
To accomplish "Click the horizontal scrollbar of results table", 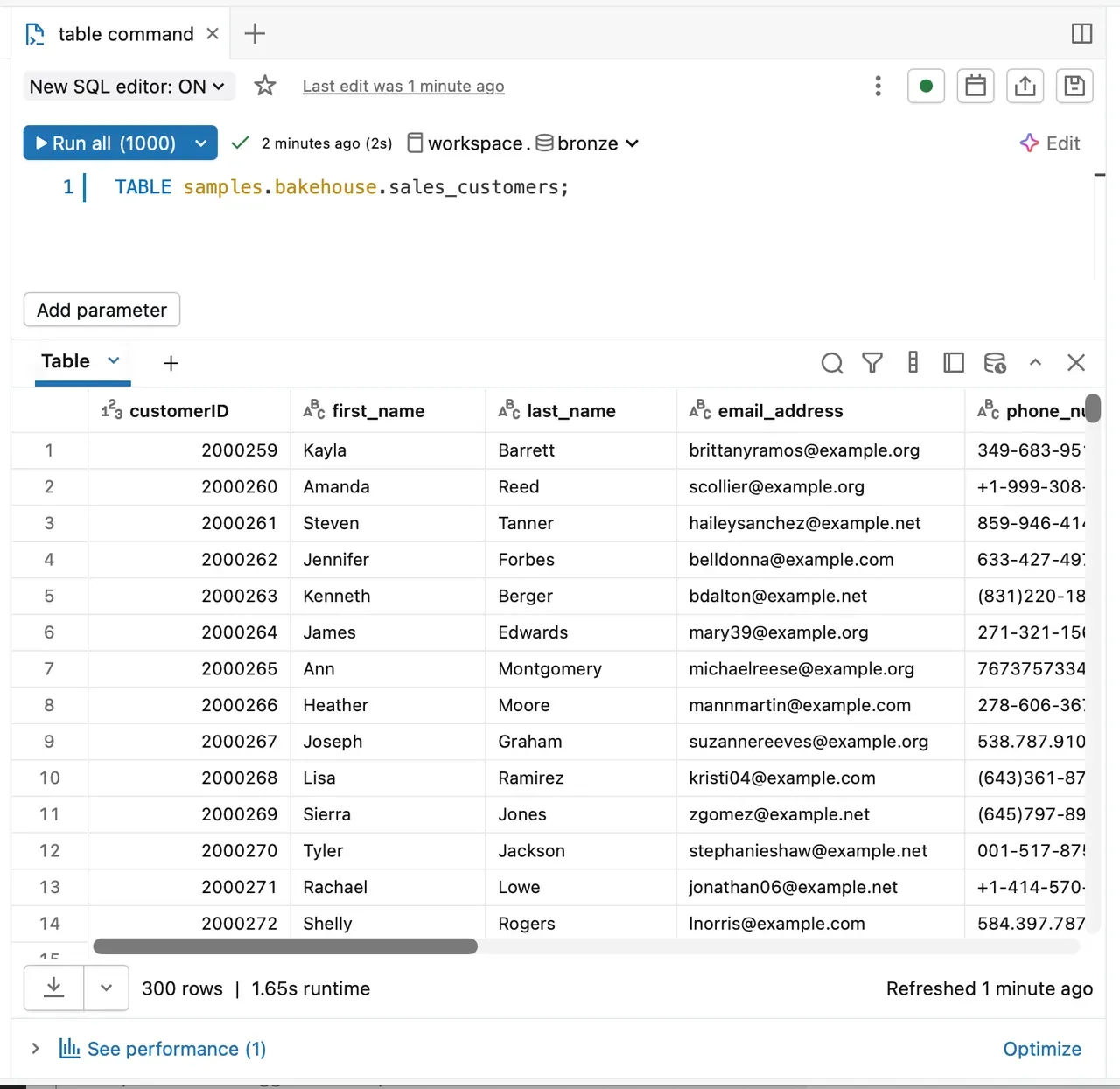I will click(x=285, y=946).
